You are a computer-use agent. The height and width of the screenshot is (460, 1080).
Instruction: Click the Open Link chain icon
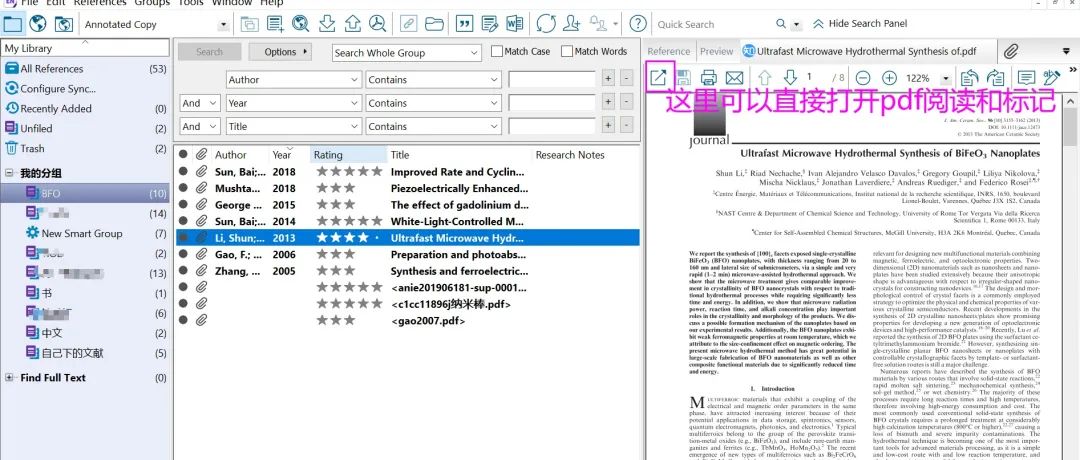[x=408, y=24]
